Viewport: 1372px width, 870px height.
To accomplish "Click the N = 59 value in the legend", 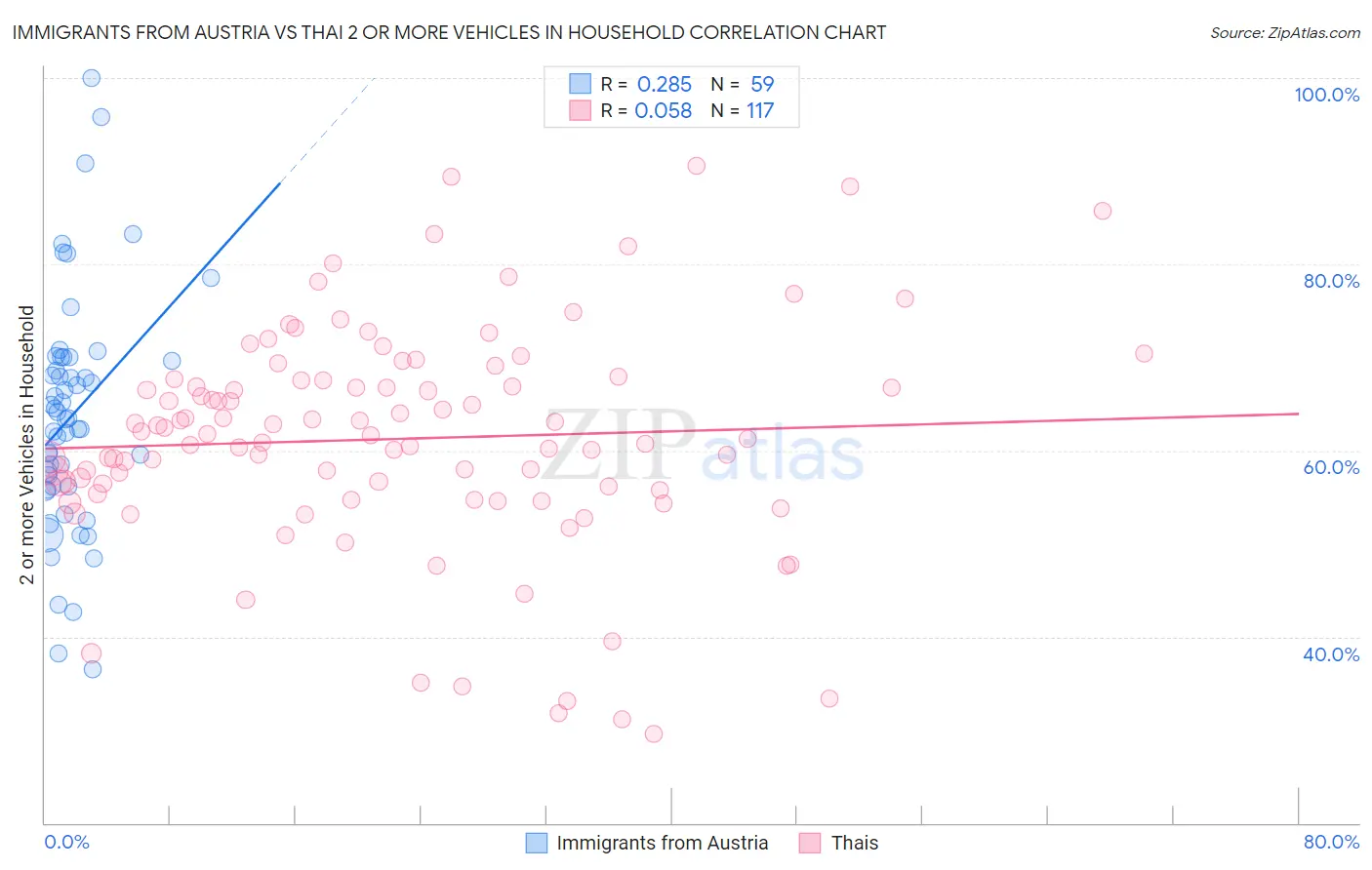I will tap(742, 84).
